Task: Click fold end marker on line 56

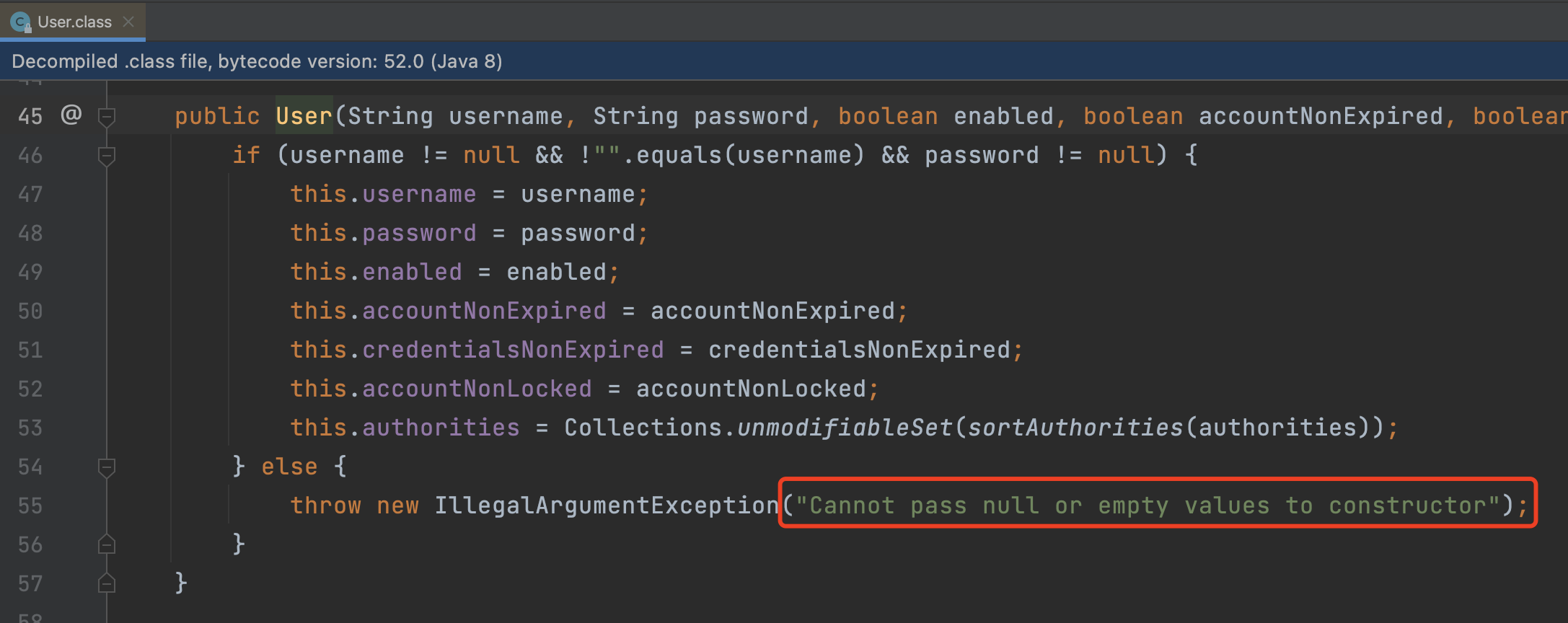Action: pyautogui.click(x=107, y=544)
